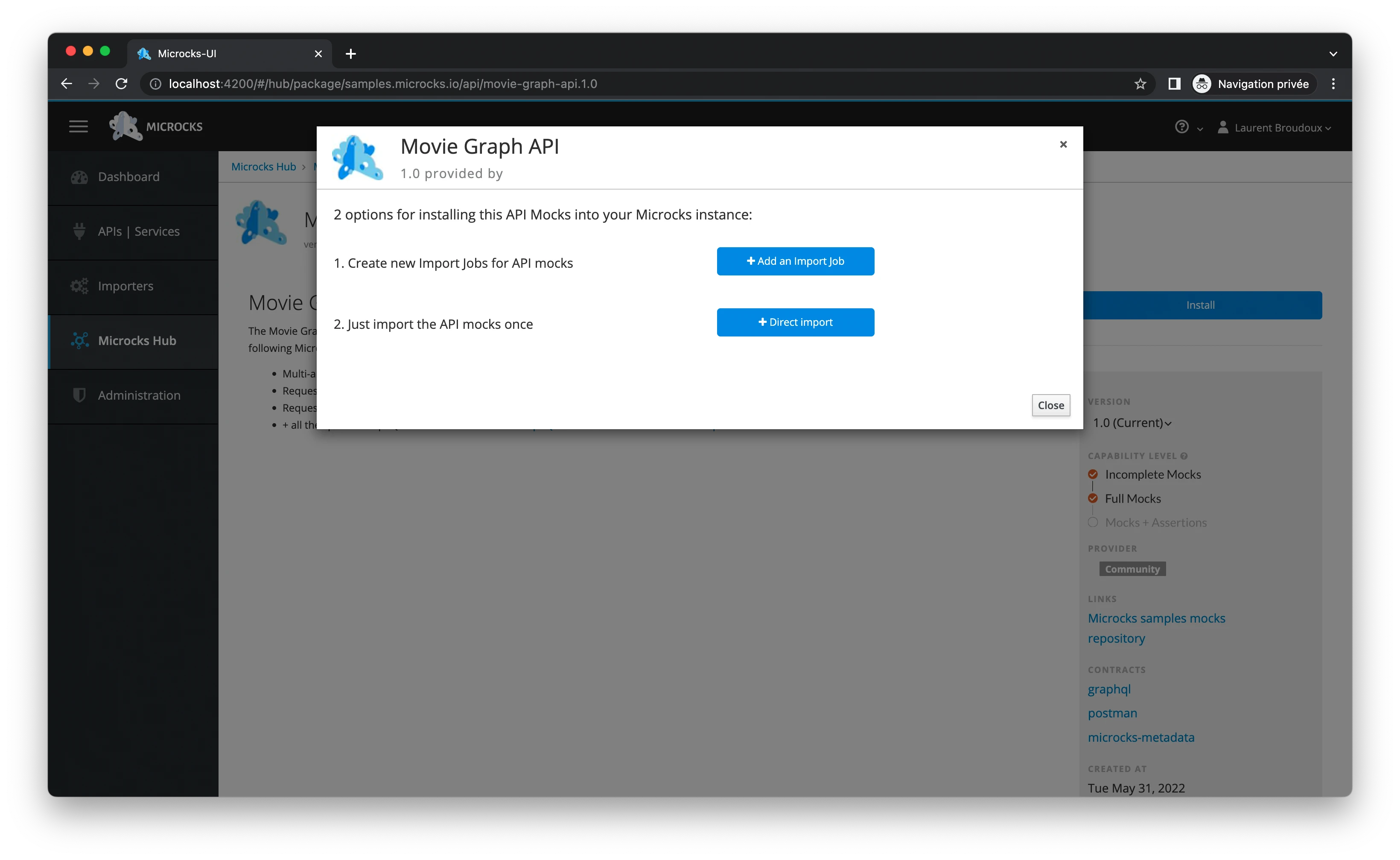Close the dialog with X icon
1400x860 pixels.
point(1063,144)
